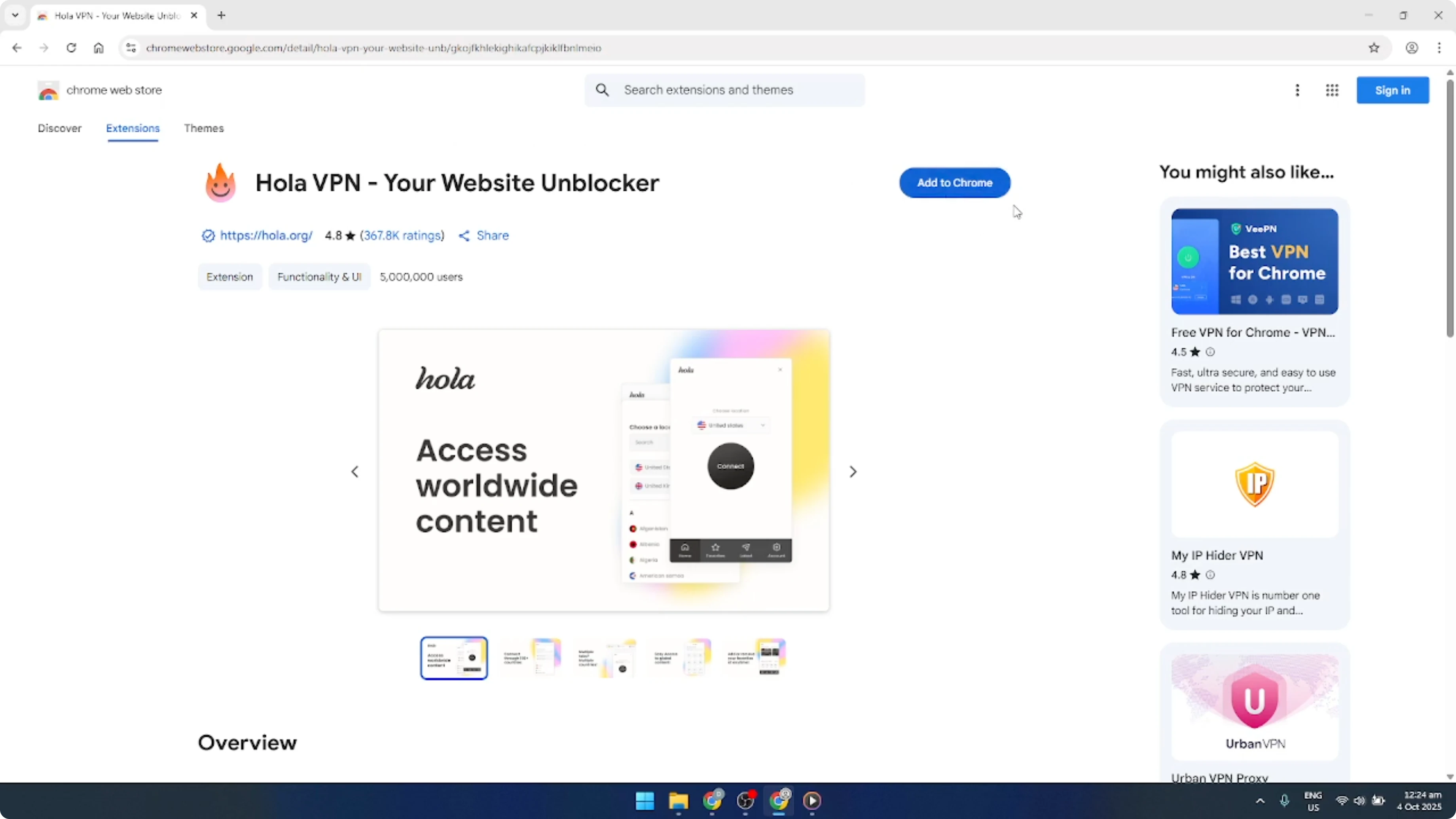Click info icon beside My IP Hider rating
1456x819 pixels.
coord(1210,575)
